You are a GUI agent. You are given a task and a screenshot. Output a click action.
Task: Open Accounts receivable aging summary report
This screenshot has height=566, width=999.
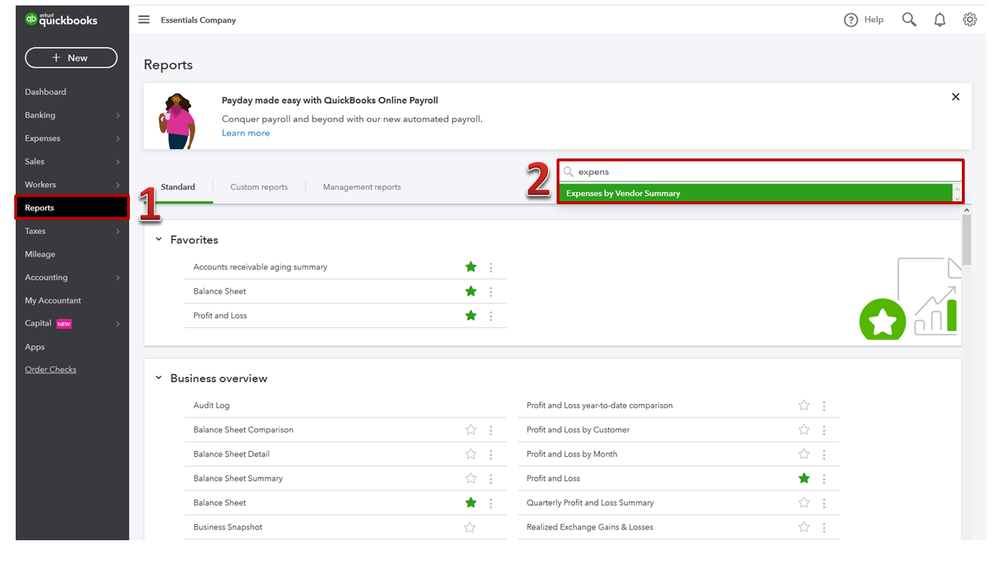coord(260,267)
